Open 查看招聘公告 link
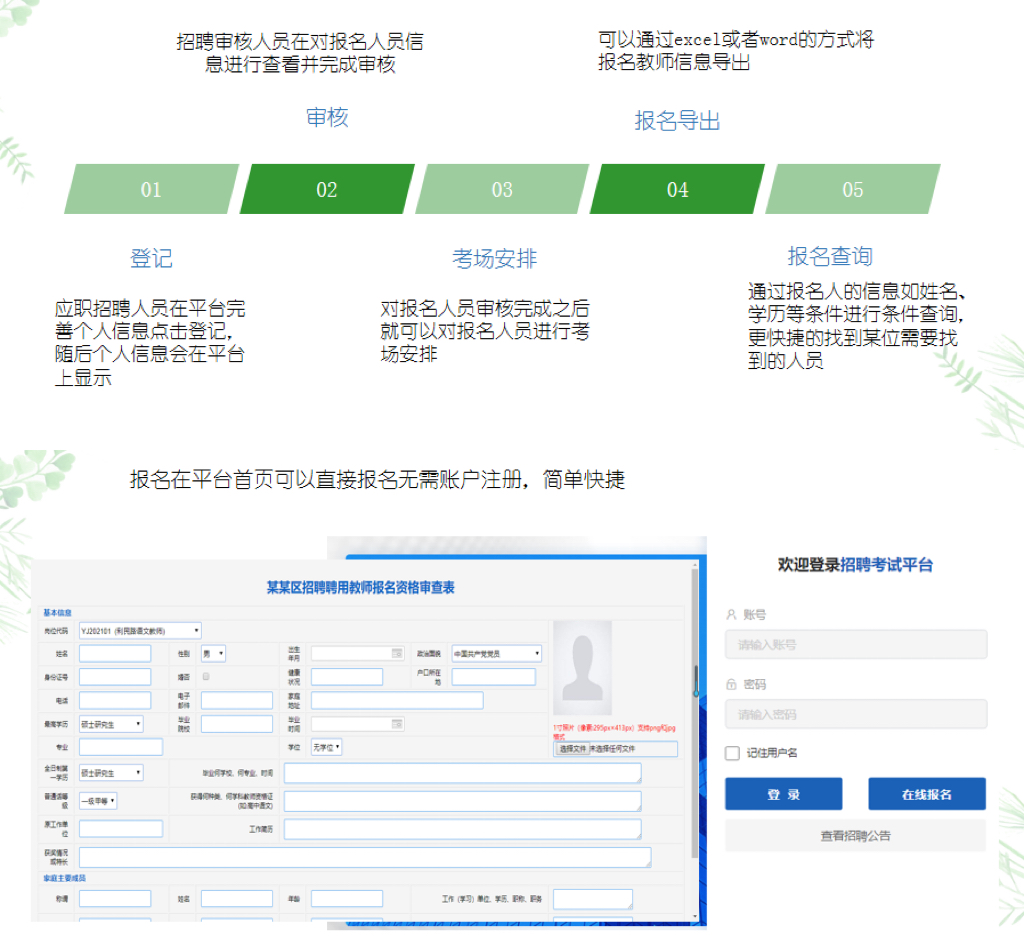This screenshot has height=937, width=1024. coord(855,835)
